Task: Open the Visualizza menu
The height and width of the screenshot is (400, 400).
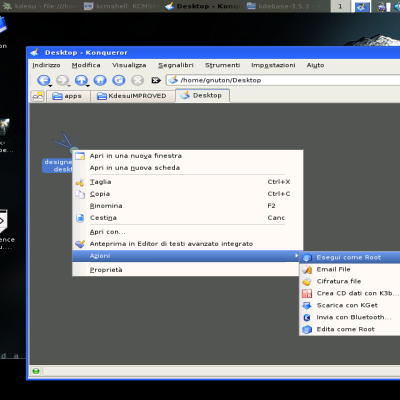Action: [x=129, y=65]
